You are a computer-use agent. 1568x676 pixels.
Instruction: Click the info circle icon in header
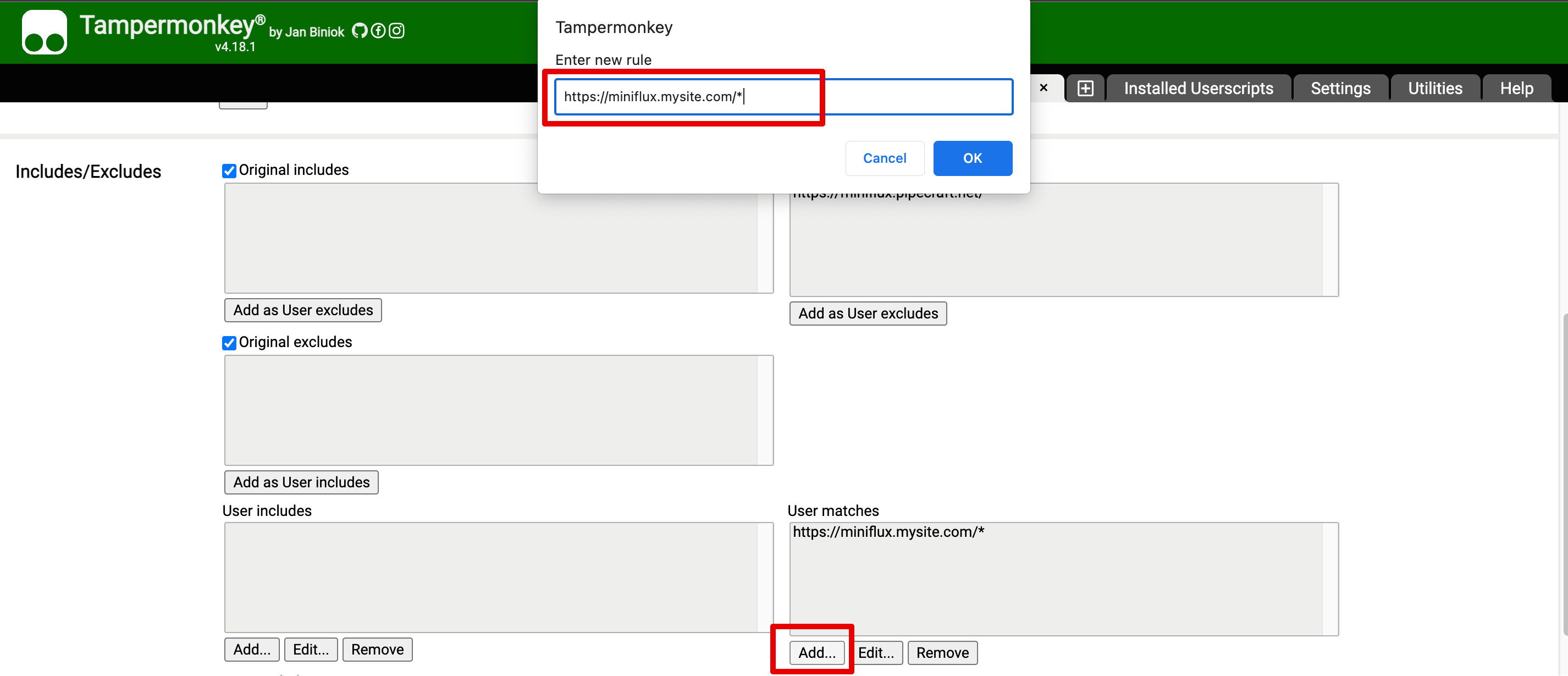click(381, 31)
